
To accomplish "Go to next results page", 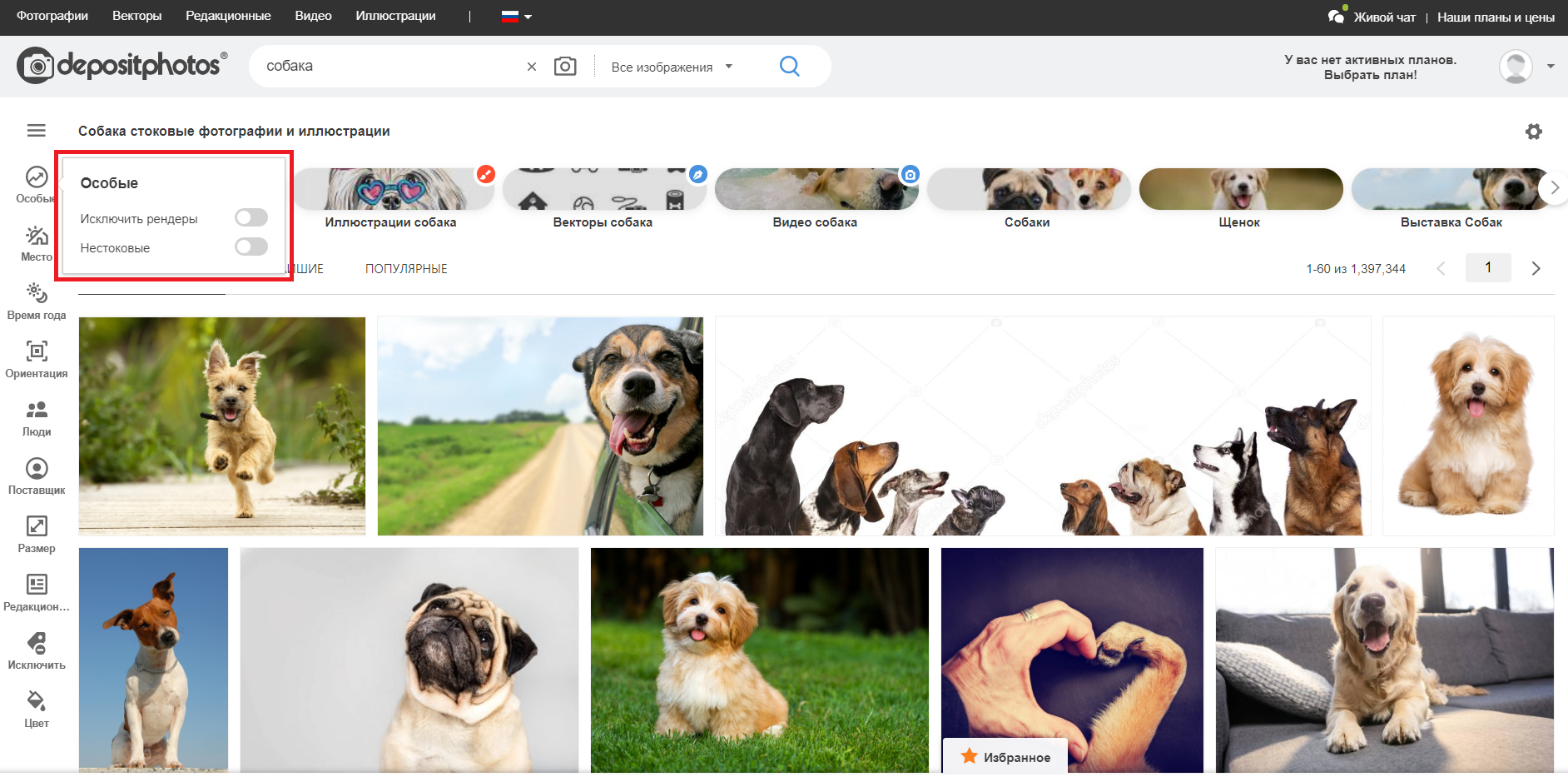I will point(1536,268).
